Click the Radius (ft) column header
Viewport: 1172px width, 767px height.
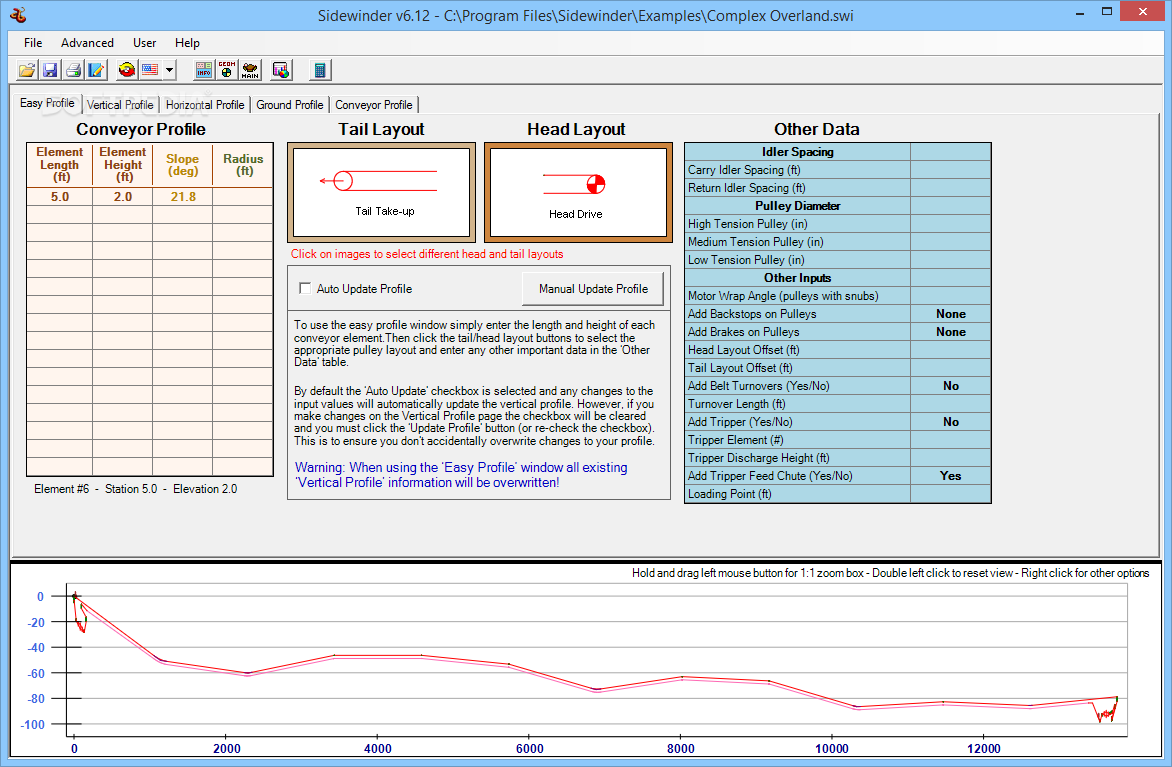coord(243,164)
